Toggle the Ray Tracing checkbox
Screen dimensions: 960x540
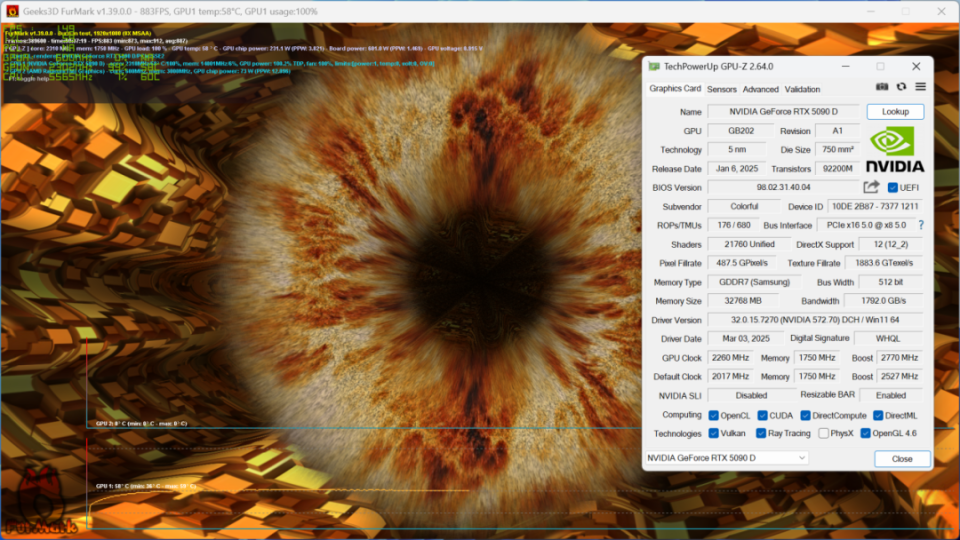tap(760, 433)
